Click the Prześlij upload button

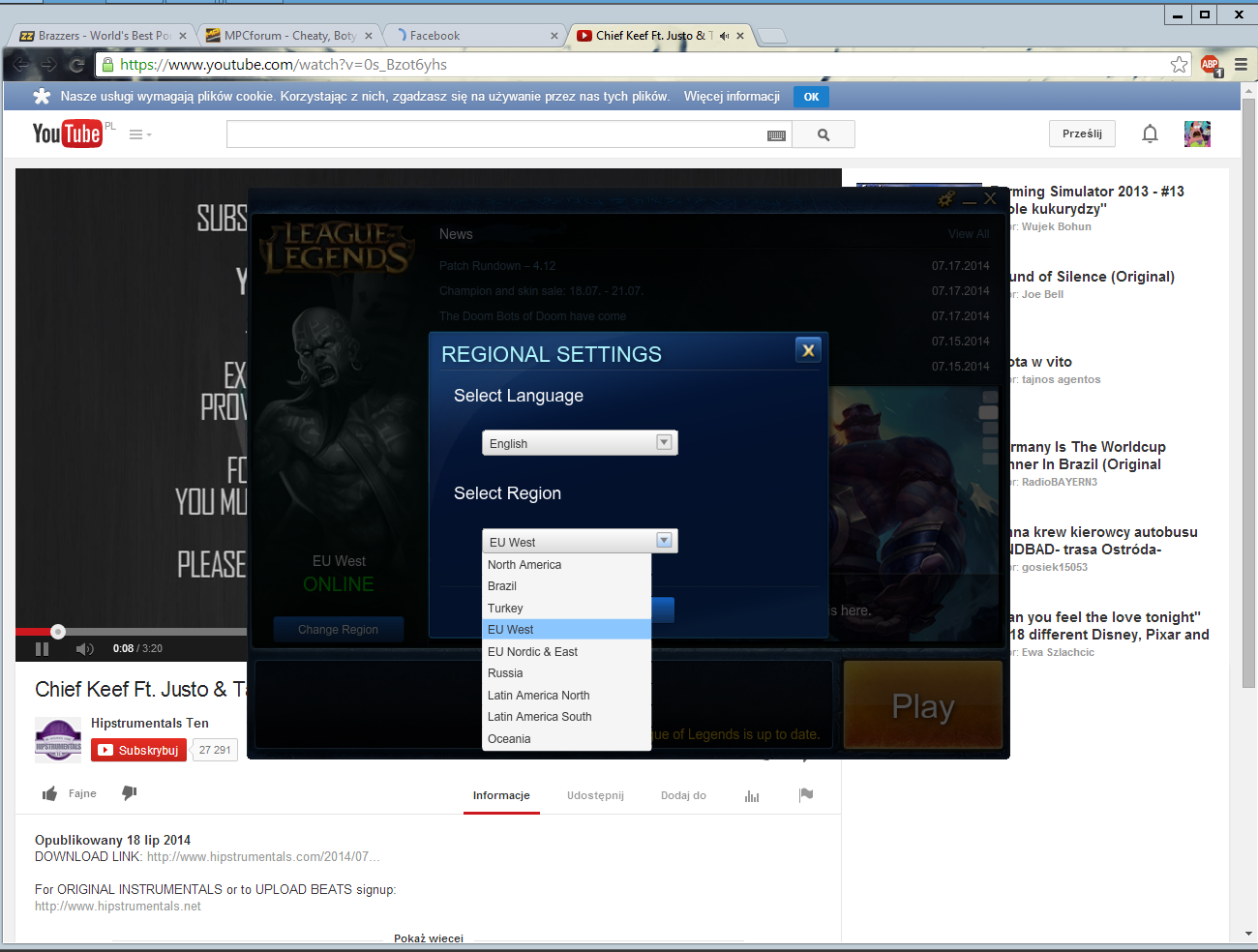(x=1082, y=134)
